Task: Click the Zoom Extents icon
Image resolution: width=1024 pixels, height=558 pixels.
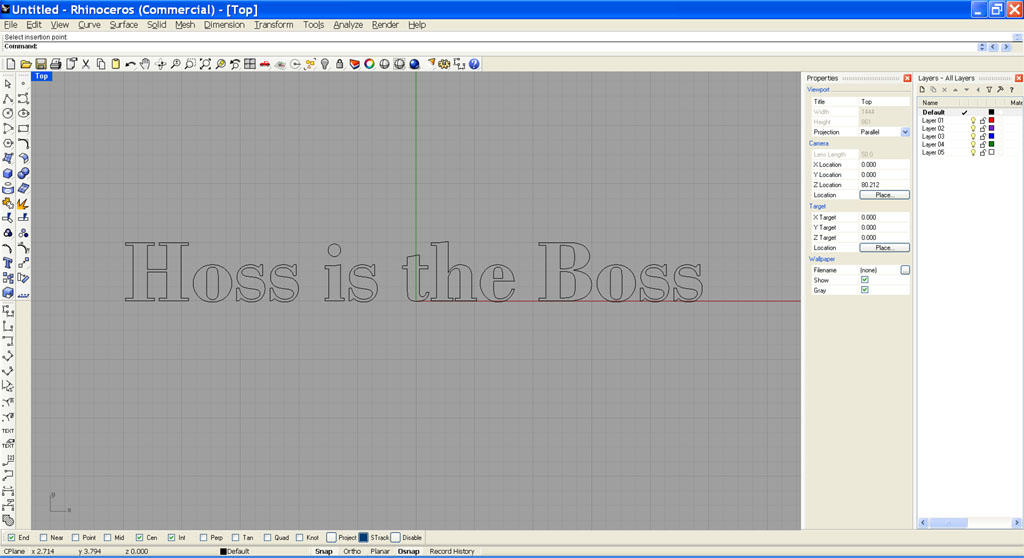Action: [205, 64]
